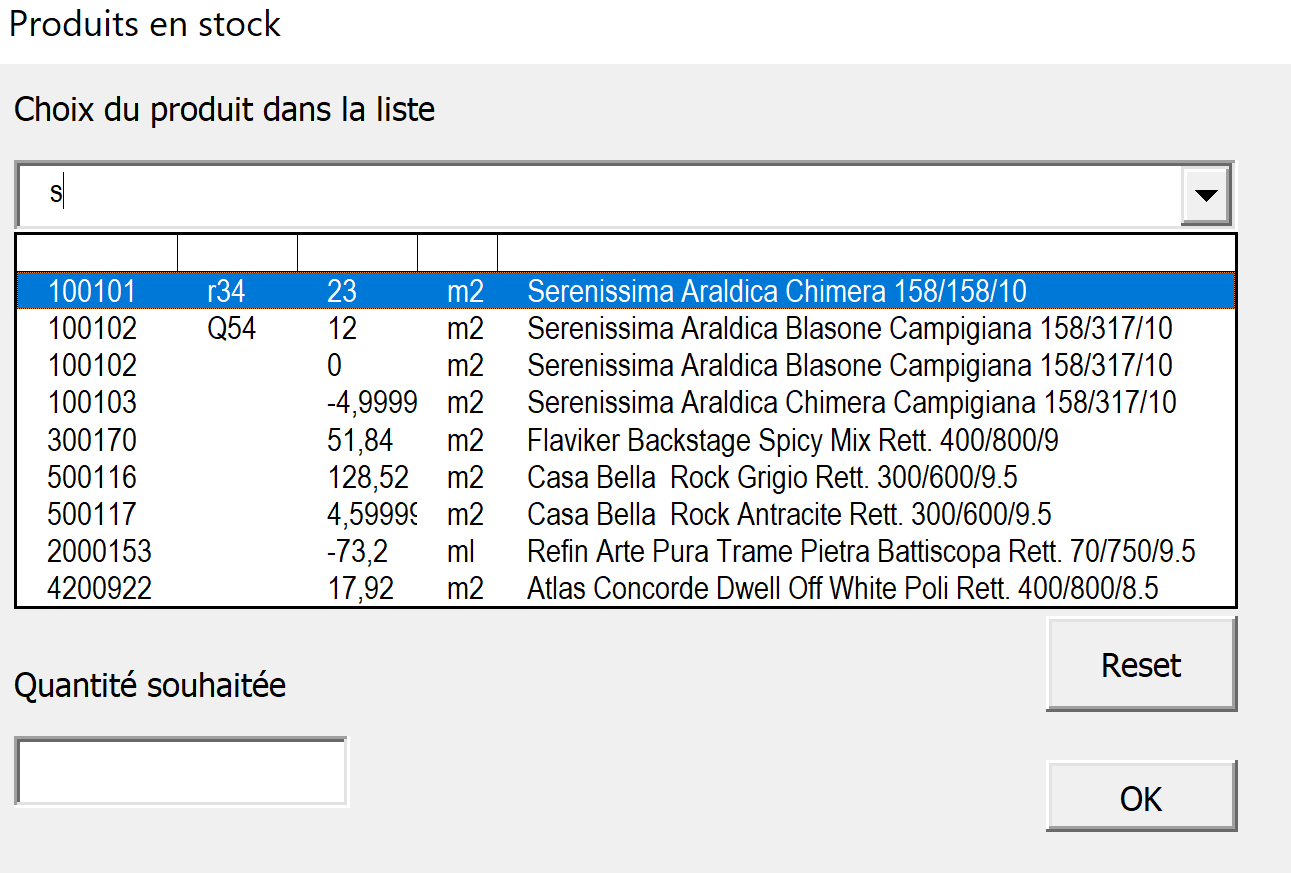
Task: Focus the Quantité souhaitée input box
Action: (x=181, y=770)
